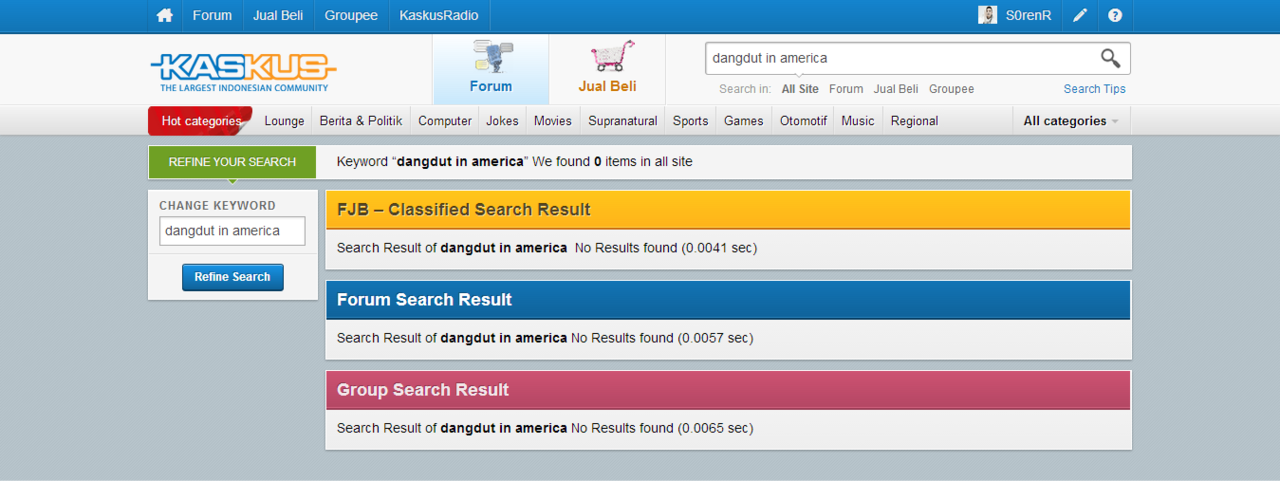Viewport: 1280px width, 481px height.
Task: Open Forum in the top navigation bar
Action: point(212,16)
